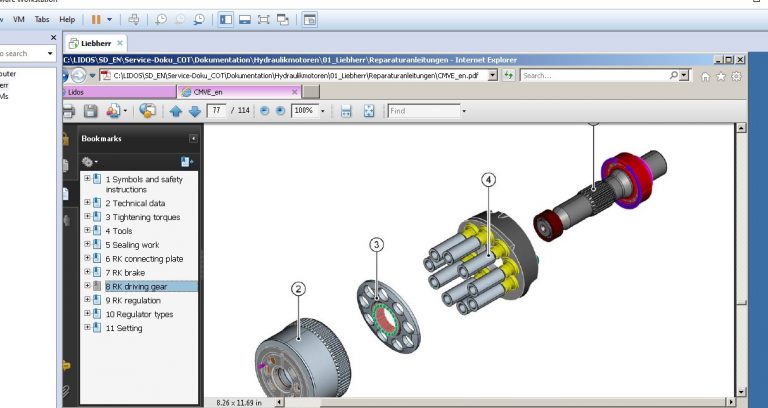The image size is (768, 408).
Task: Enter VMware full screen mode
Action: (x=264, y=20)
